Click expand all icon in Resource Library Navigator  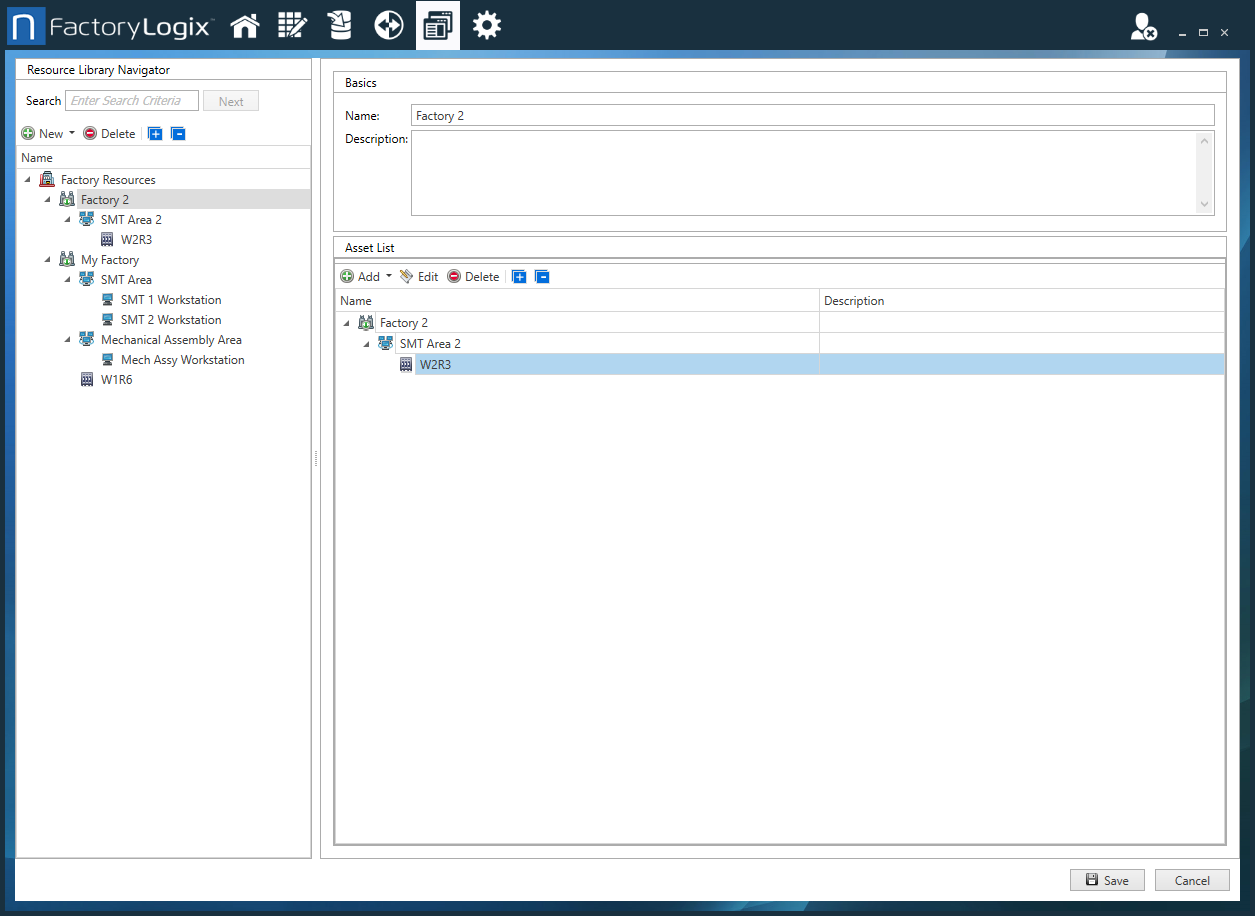[x=155, y=134]
